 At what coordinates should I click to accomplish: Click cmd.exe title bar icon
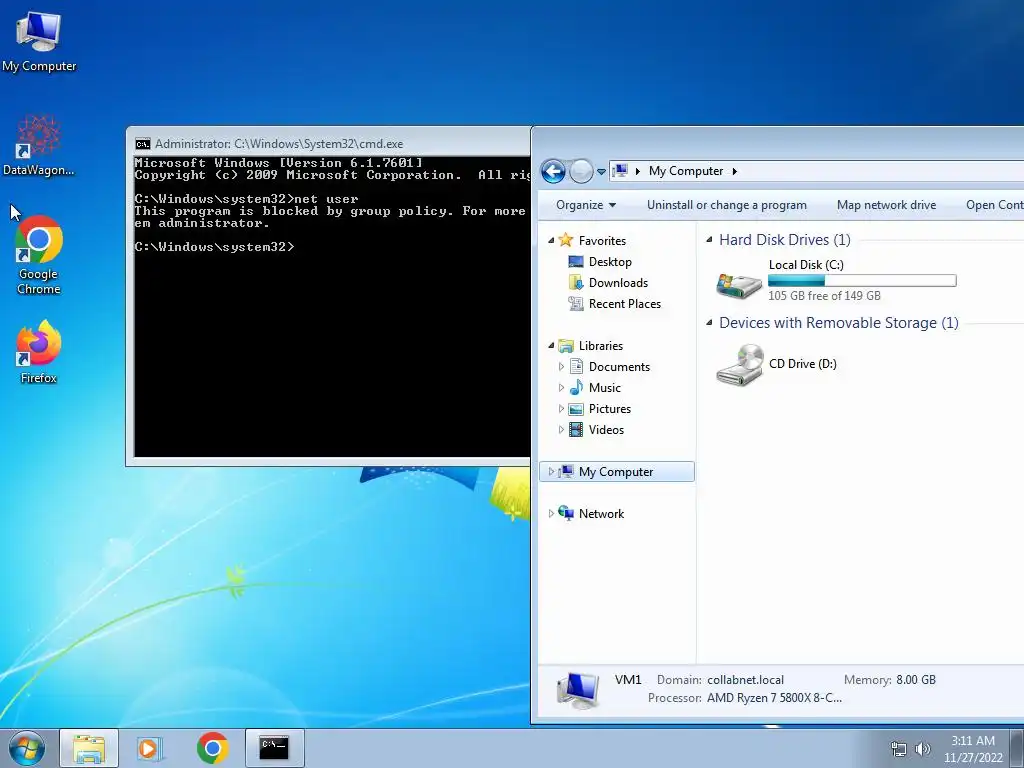tap(142, 144)
